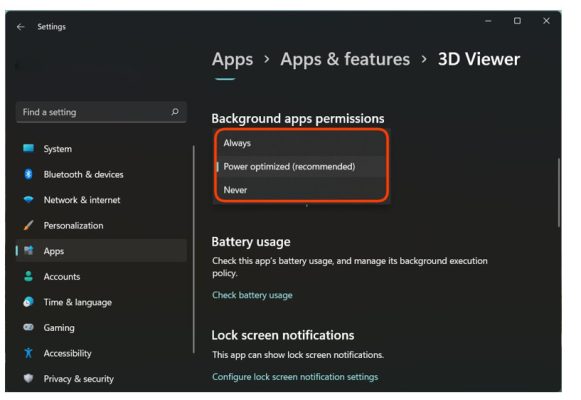Navigate to Apps & features breadcrumb
581x400 pixels.
click(x=345, y=59)
